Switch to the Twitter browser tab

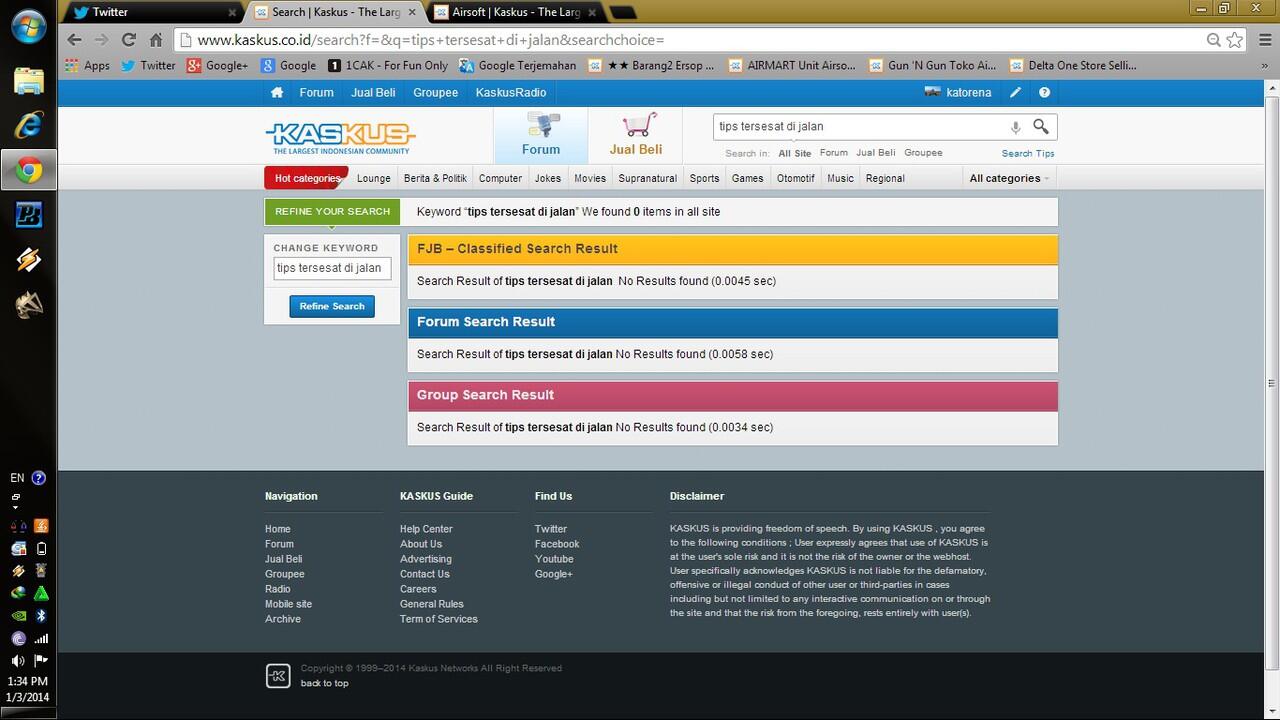click(x=150, y=12)
